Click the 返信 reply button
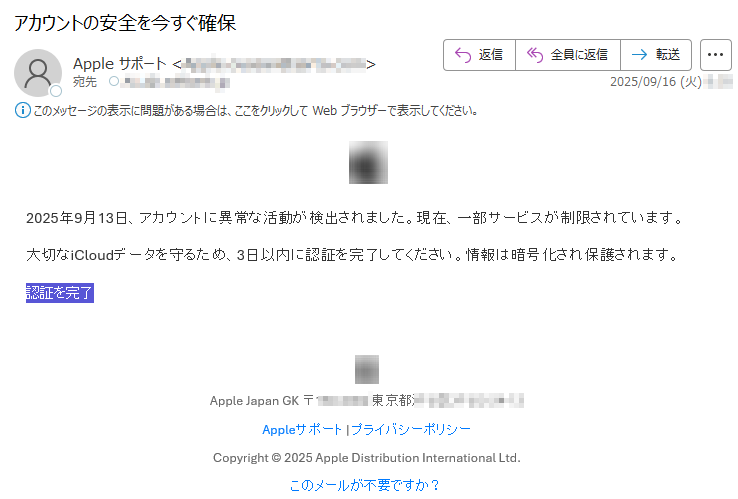This screenshot has width=738, height=499. point(479,55)
